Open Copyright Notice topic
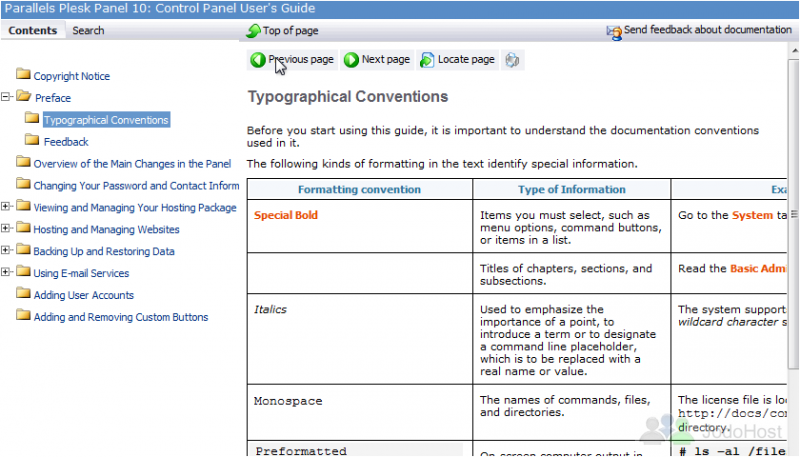 pyautogui.click(x=71, y=76)
